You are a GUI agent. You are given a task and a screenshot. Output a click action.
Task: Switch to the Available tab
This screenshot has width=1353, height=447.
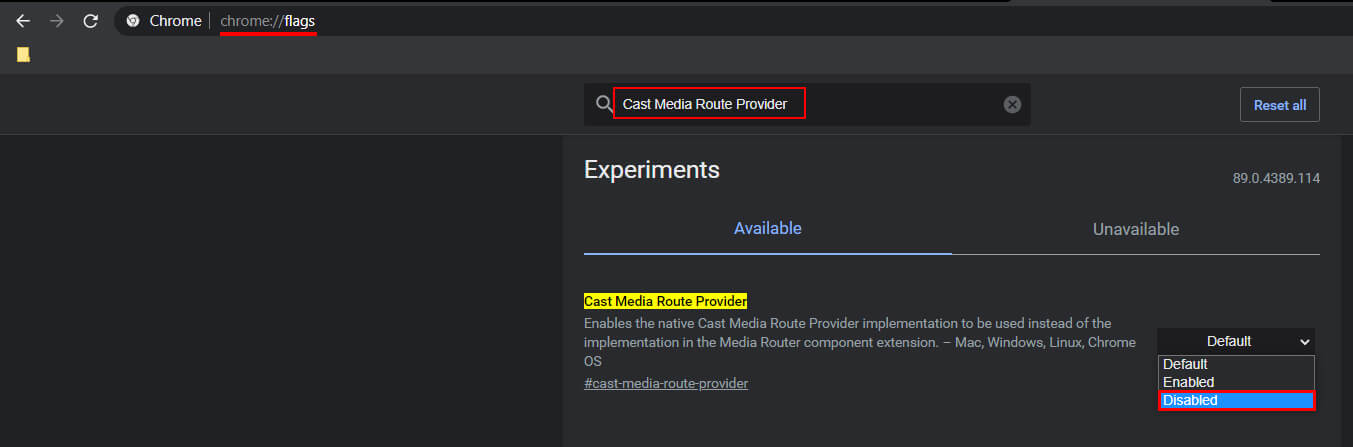click(x=768, y=228)
